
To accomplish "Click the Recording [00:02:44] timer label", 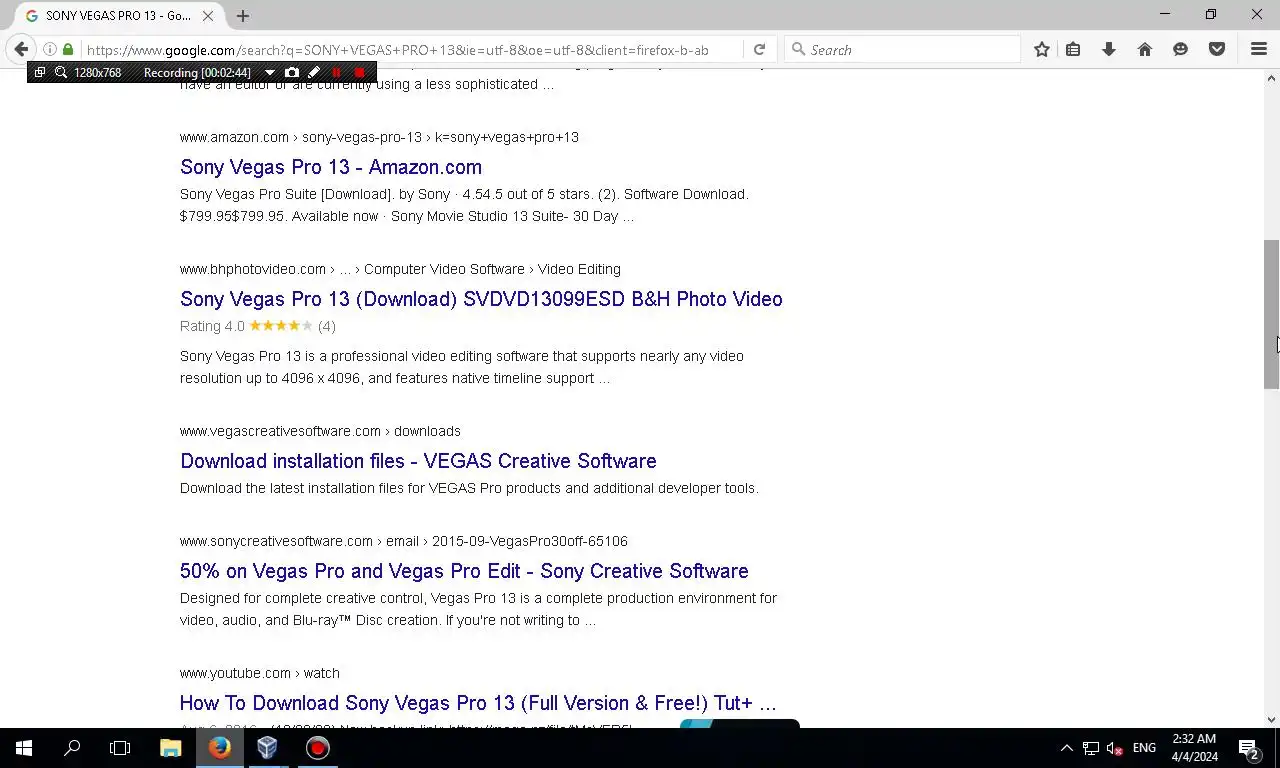I will [x=197, y=72].
